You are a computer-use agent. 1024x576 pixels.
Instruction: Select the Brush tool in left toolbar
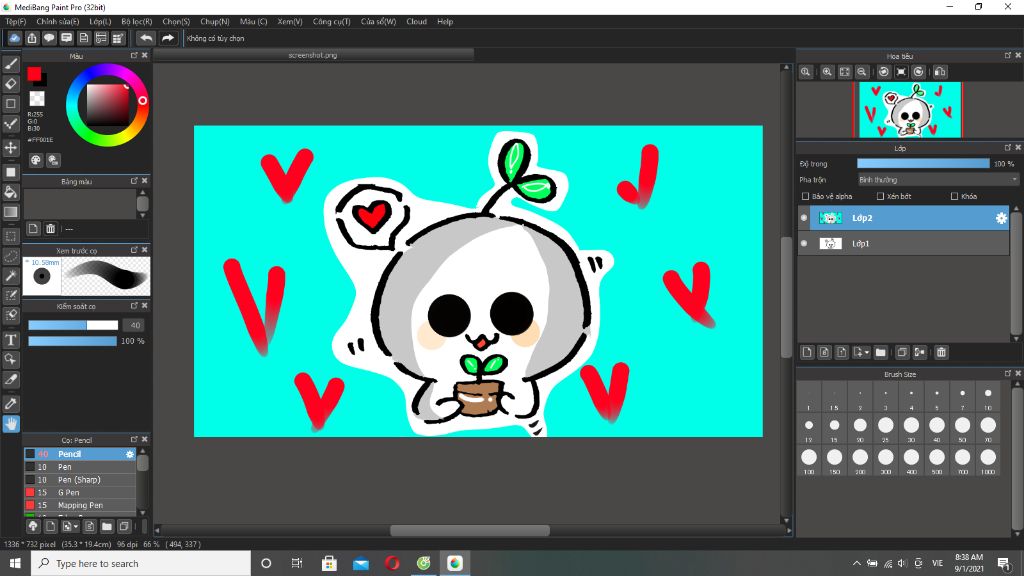(11, 63)
